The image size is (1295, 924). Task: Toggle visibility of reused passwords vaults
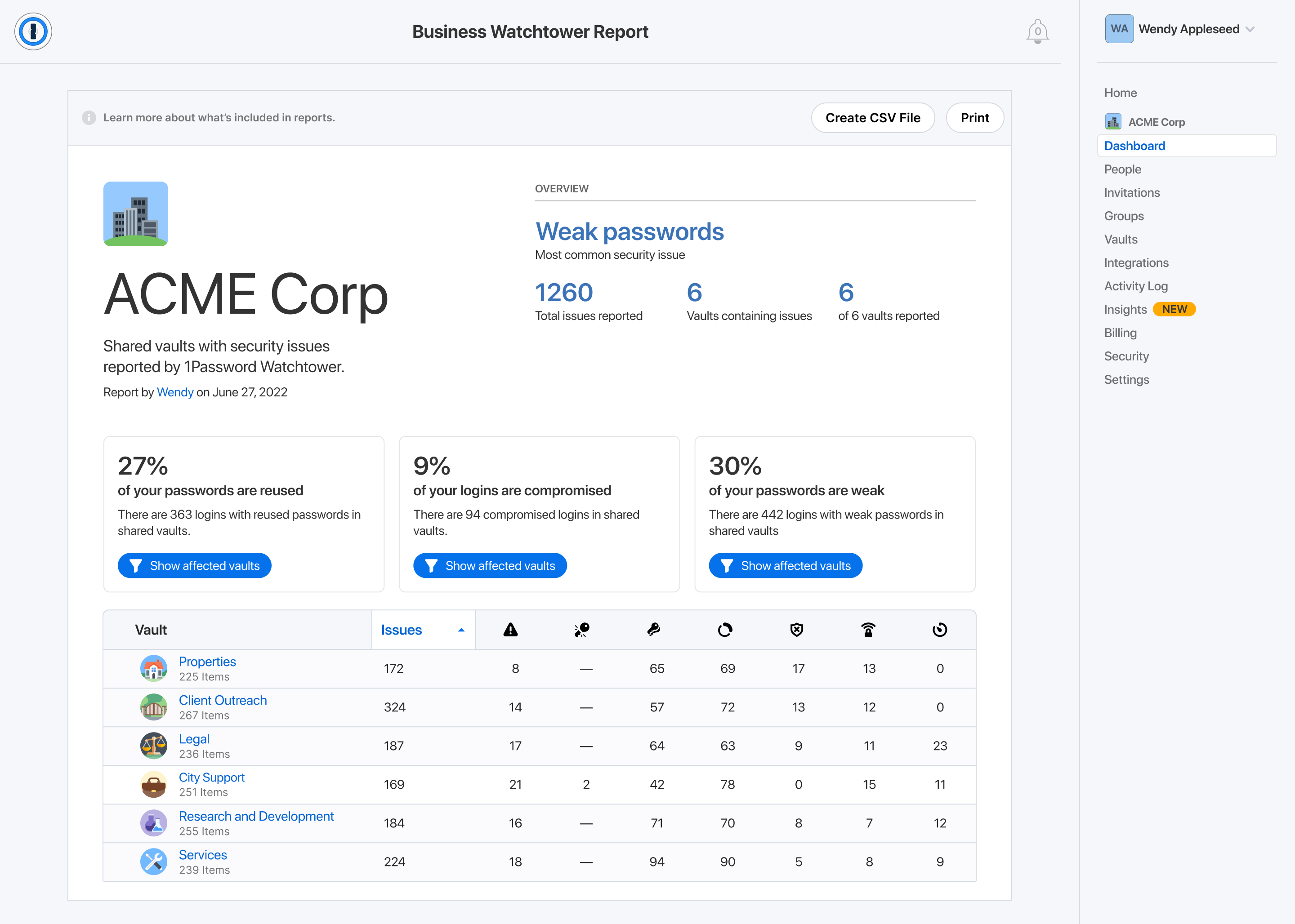194,565
